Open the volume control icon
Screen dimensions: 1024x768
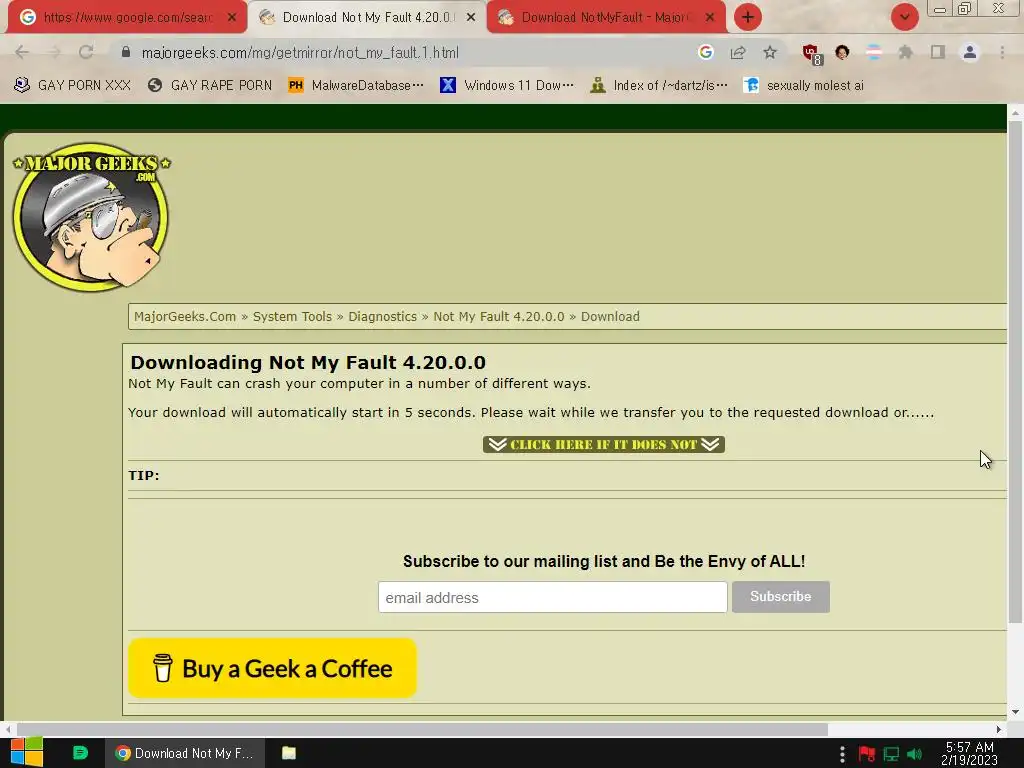pos(914,754)
